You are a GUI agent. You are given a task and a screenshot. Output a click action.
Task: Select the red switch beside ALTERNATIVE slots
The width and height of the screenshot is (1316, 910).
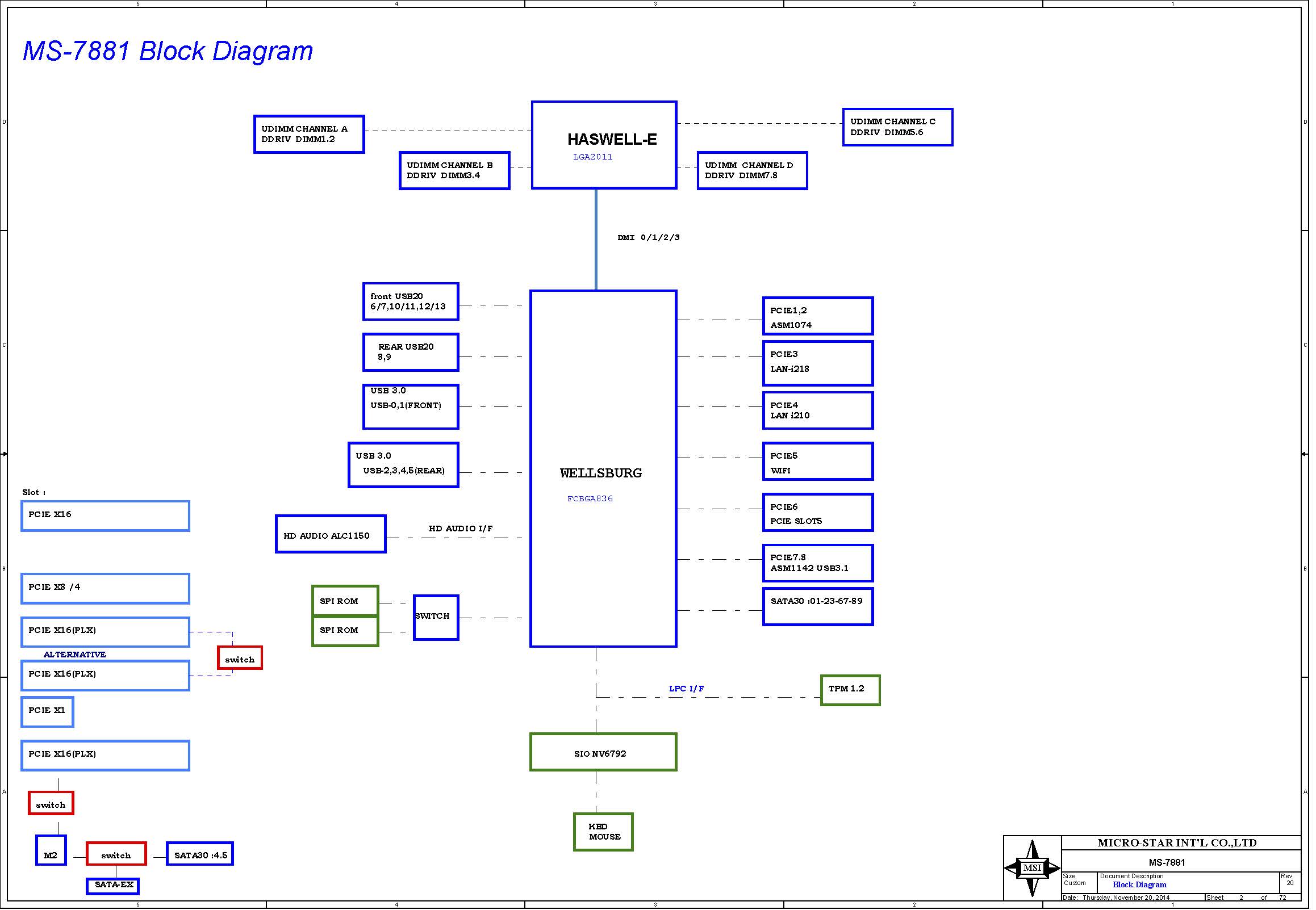[240, 657]
